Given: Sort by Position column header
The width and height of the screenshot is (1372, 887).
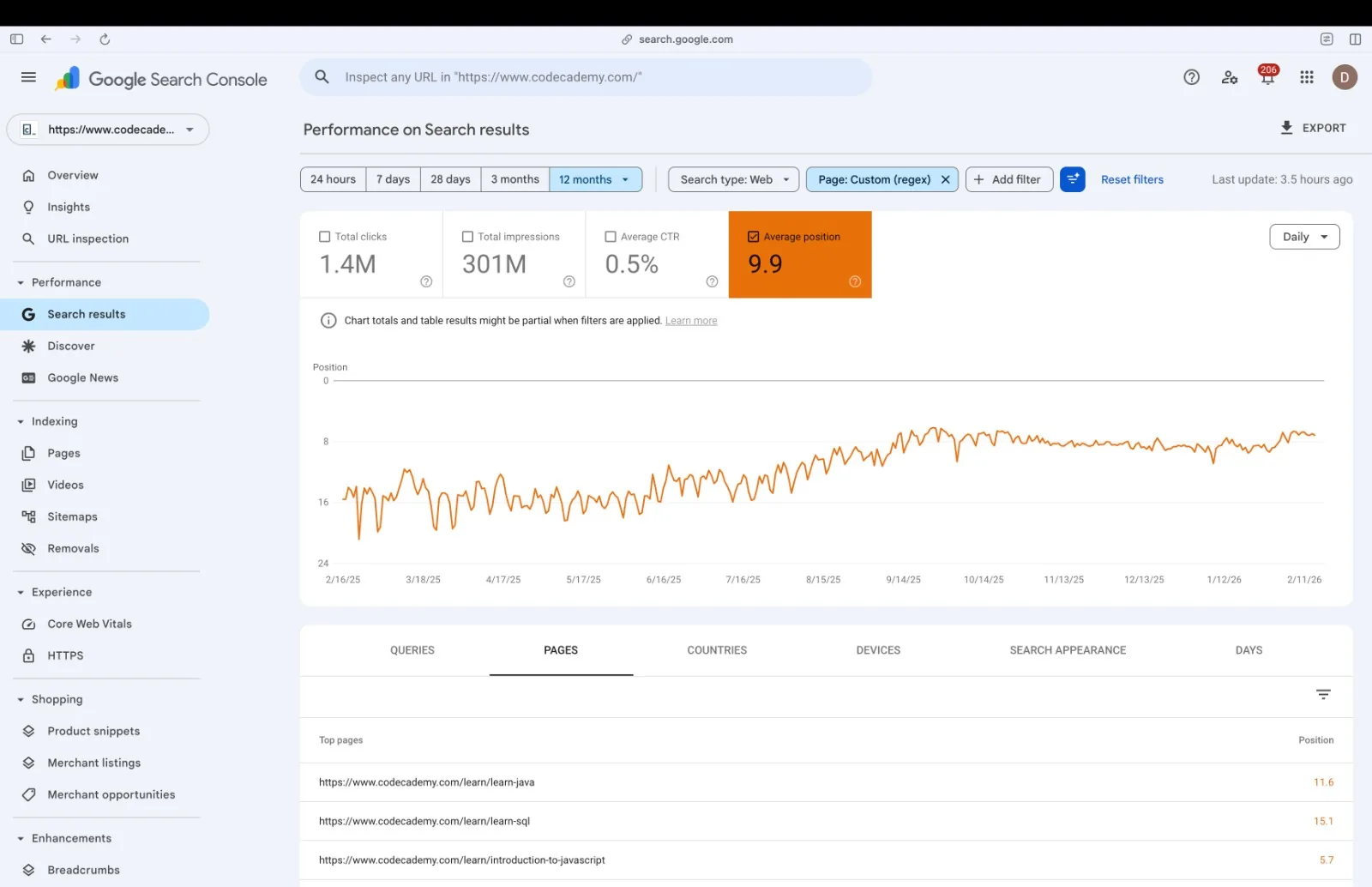Looking at the screenshot, I should tap(1315, 740).
